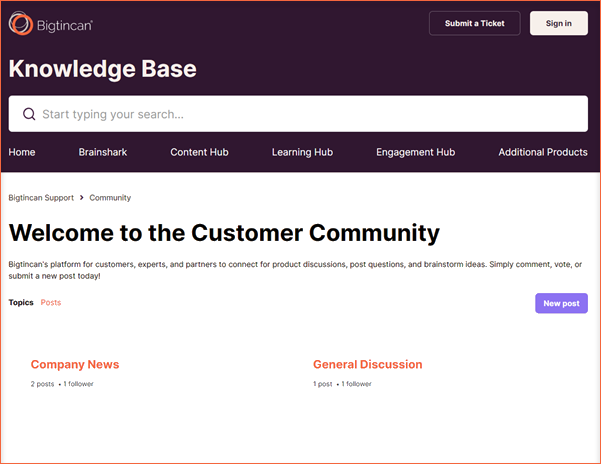601x464 pixels.
Task: Go to Content Hub in the navigation
Action: [199, 152]
